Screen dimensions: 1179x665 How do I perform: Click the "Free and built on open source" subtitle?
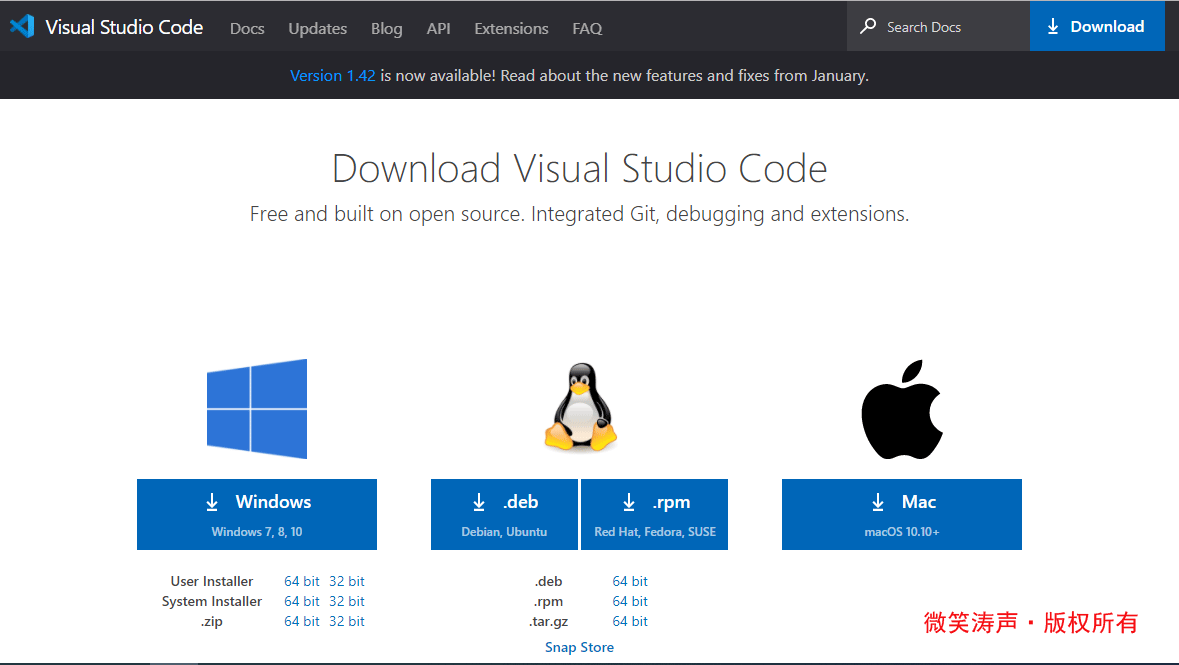tap(580, 214)
